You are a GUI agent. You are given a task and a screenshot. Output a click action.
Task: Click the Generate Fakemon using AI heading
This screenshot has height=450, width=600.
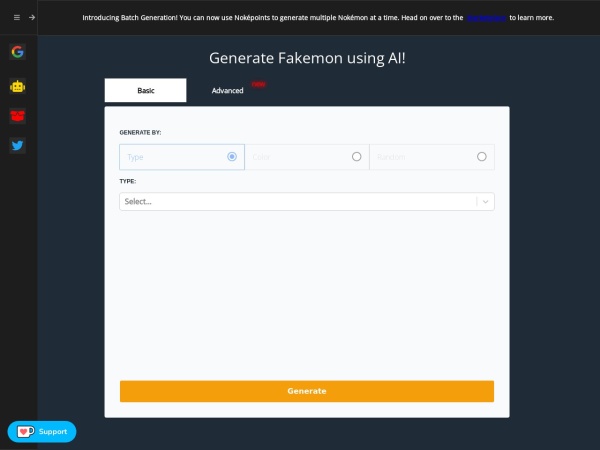(307, 58)
